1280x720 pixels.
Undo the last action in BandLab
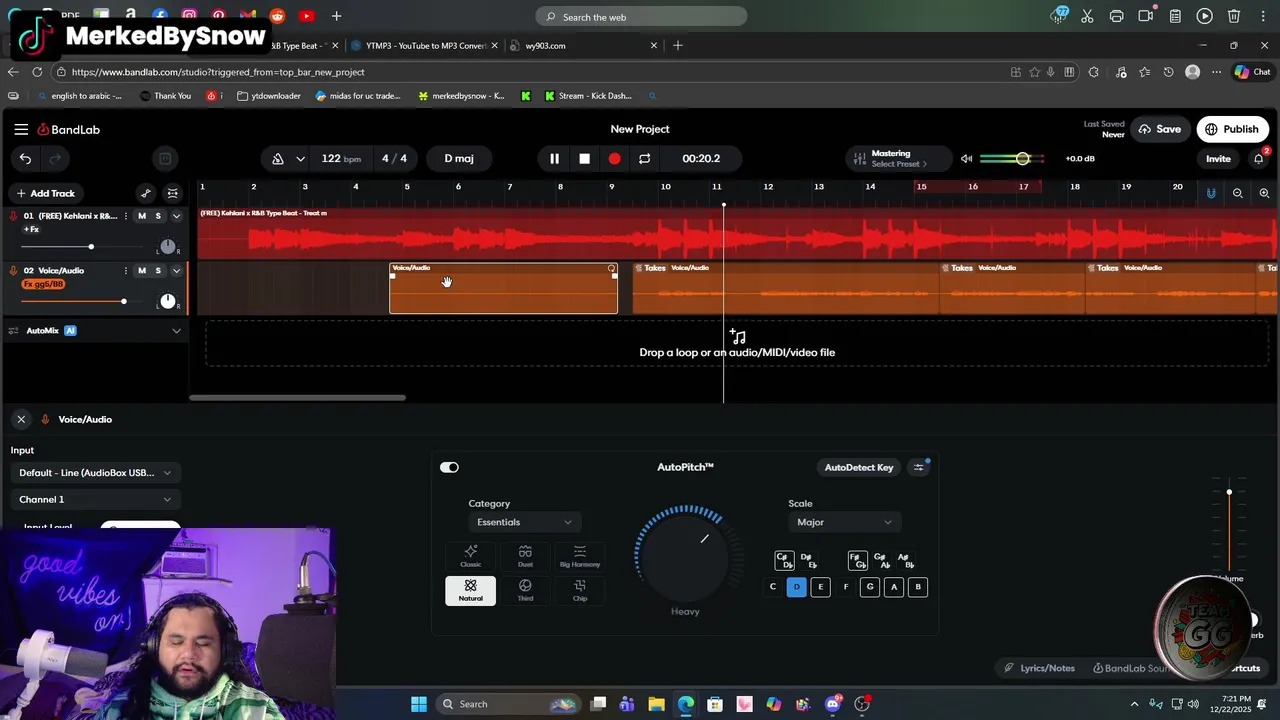pyautogui.click(x=25, y=158)
